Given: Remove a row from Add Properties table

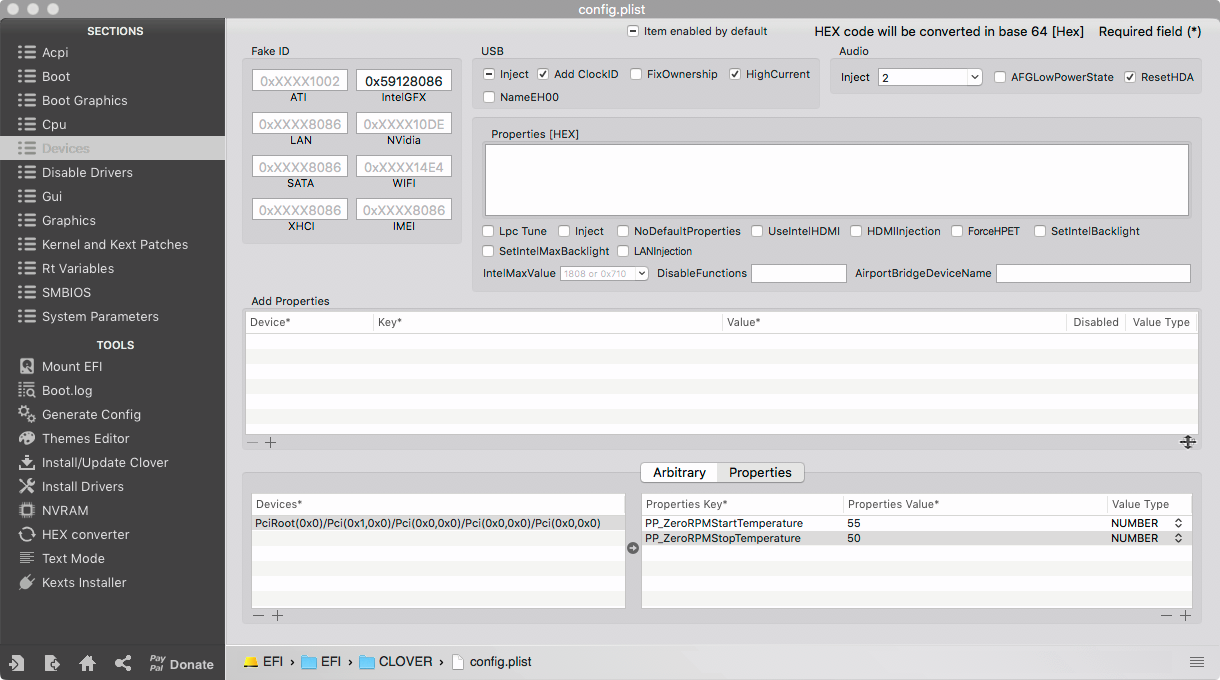Looking at the screenshot, I should pos(252,442).
